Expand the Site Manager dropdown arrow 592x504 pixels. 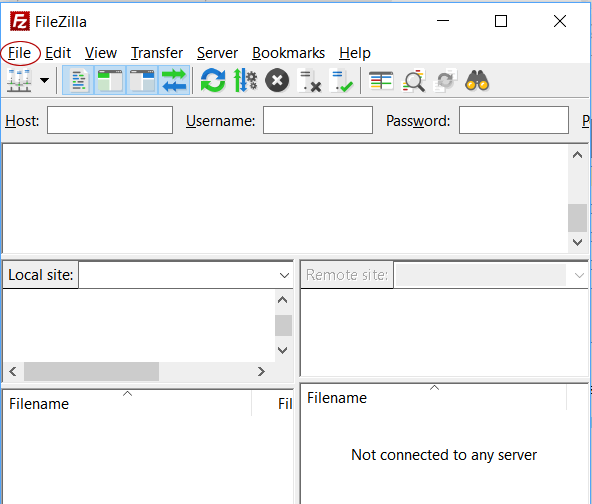(x=45, y=80)
